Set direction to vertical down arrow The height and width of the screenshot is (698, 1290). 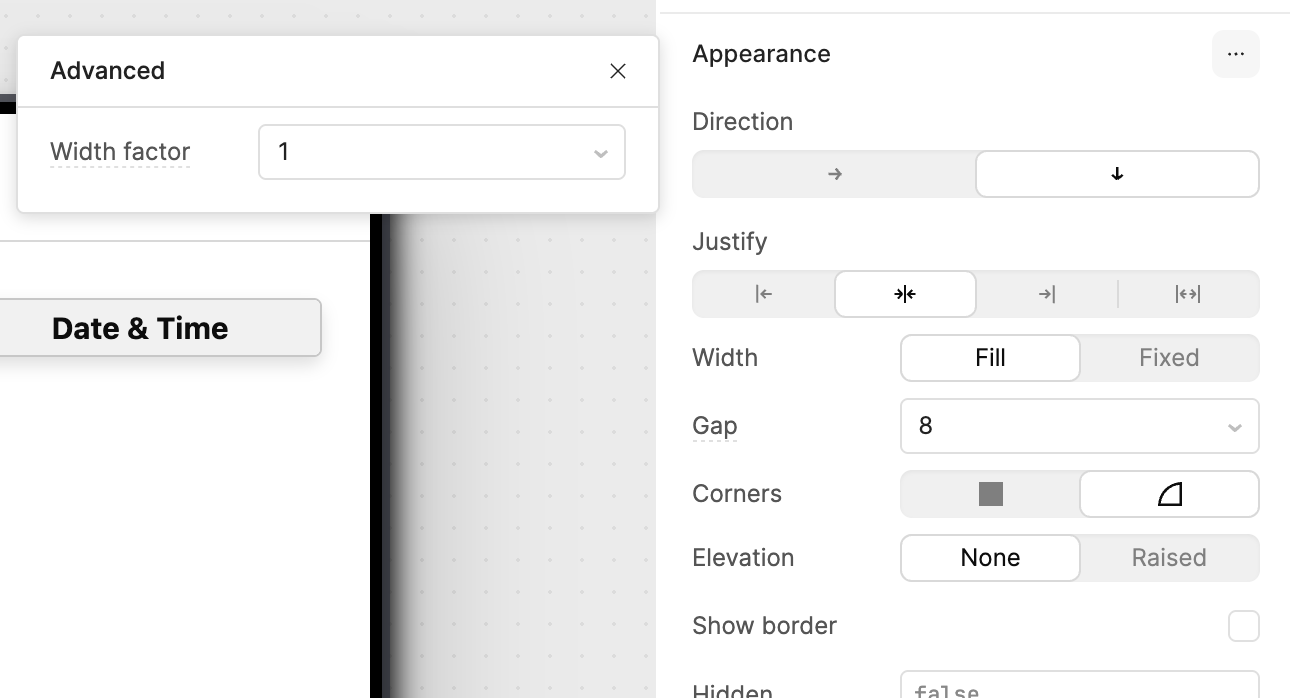(x=1117, y=174)
